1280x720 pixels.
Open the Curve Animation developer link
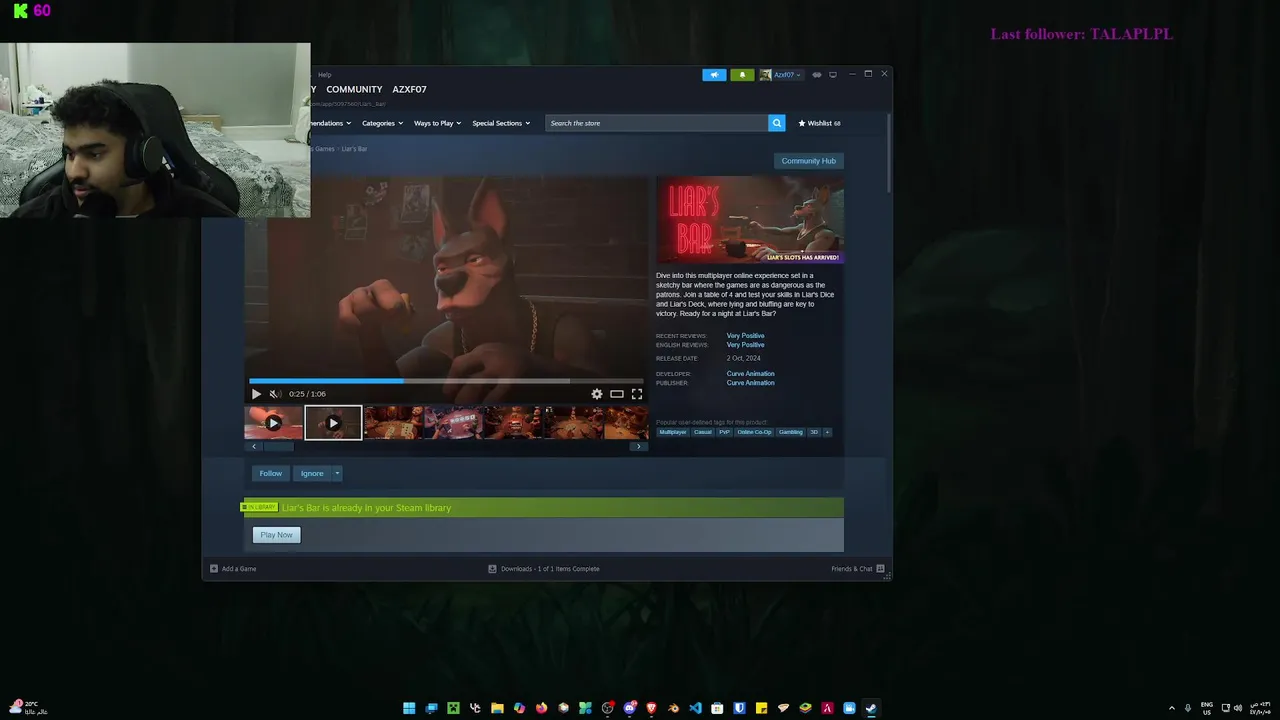pyautogui.click(x=750, y=374)
